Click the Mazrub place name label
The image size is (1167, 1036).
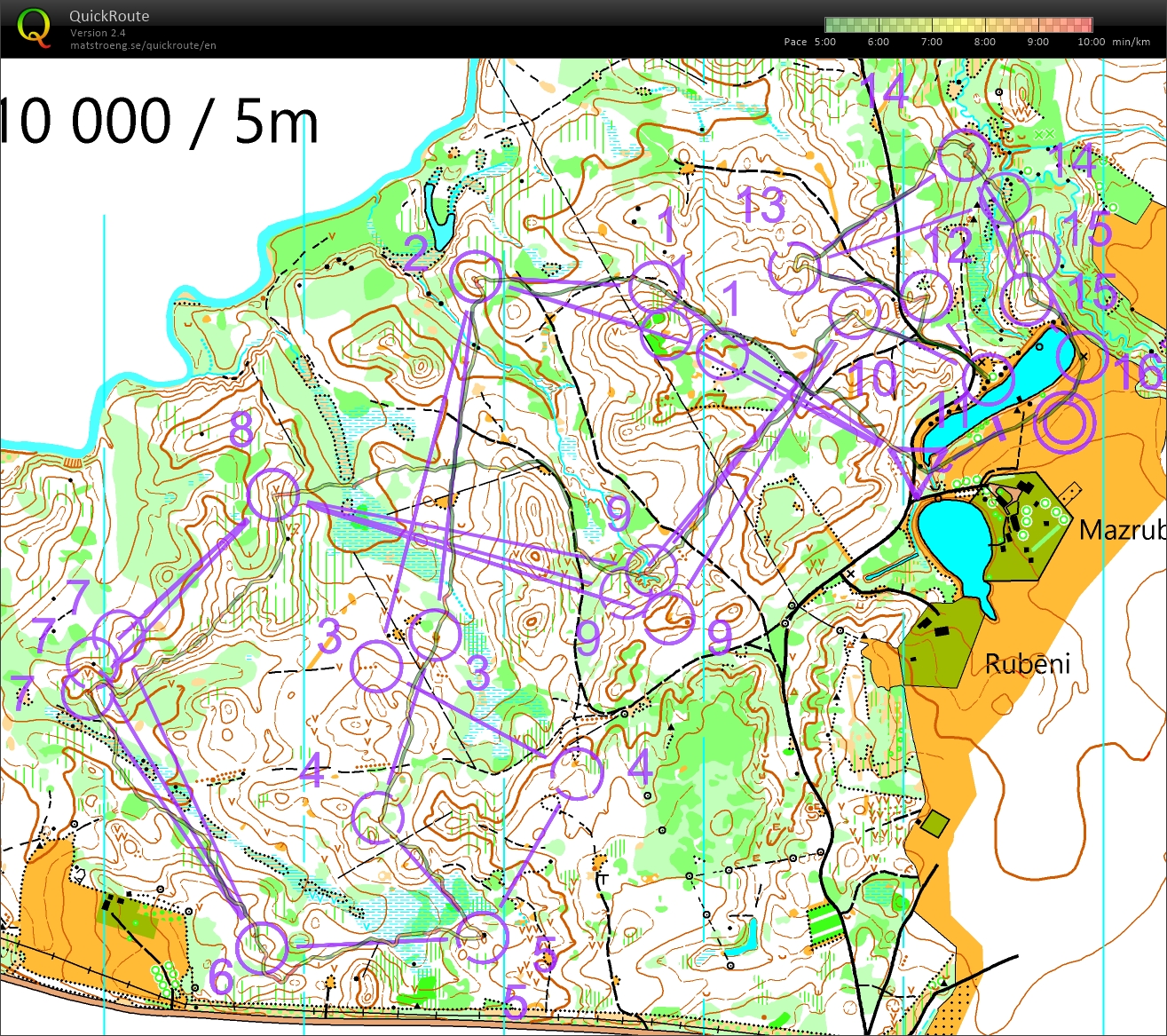point(1121,531)
